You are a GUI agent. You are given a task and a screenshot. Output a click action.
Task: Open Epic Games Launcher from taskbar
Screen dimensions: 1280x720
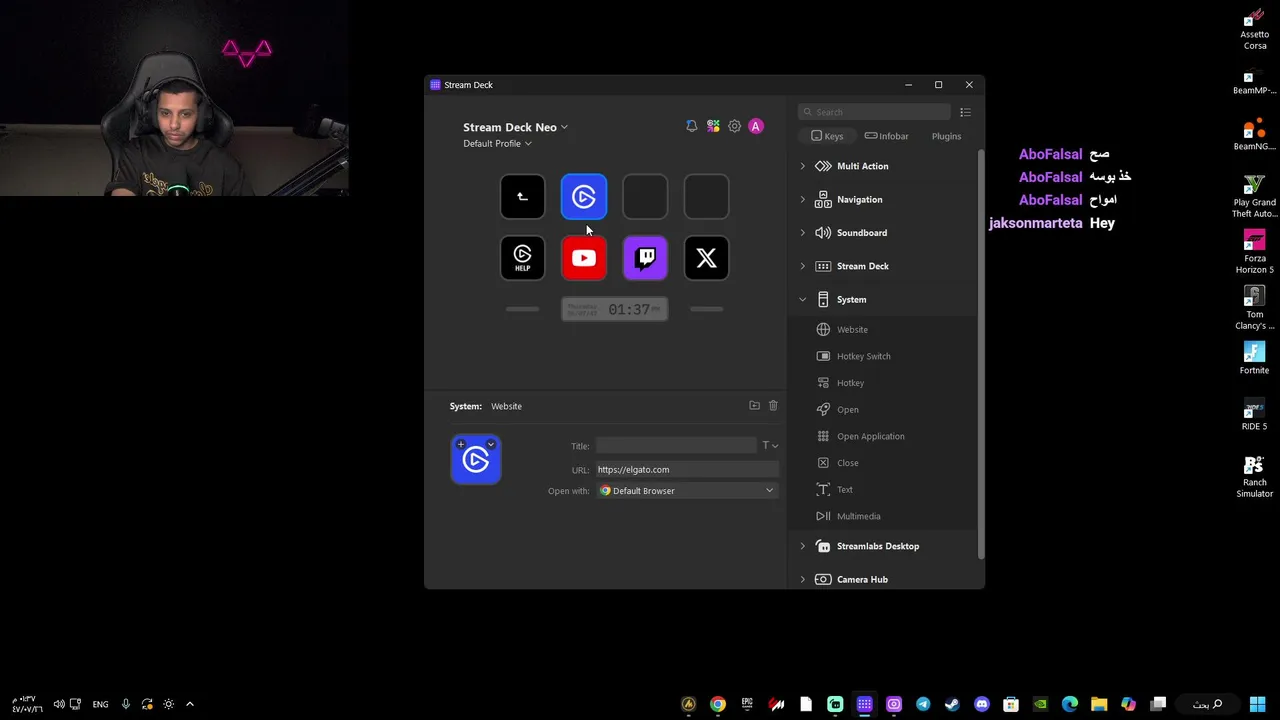click(x=747, y=704)
